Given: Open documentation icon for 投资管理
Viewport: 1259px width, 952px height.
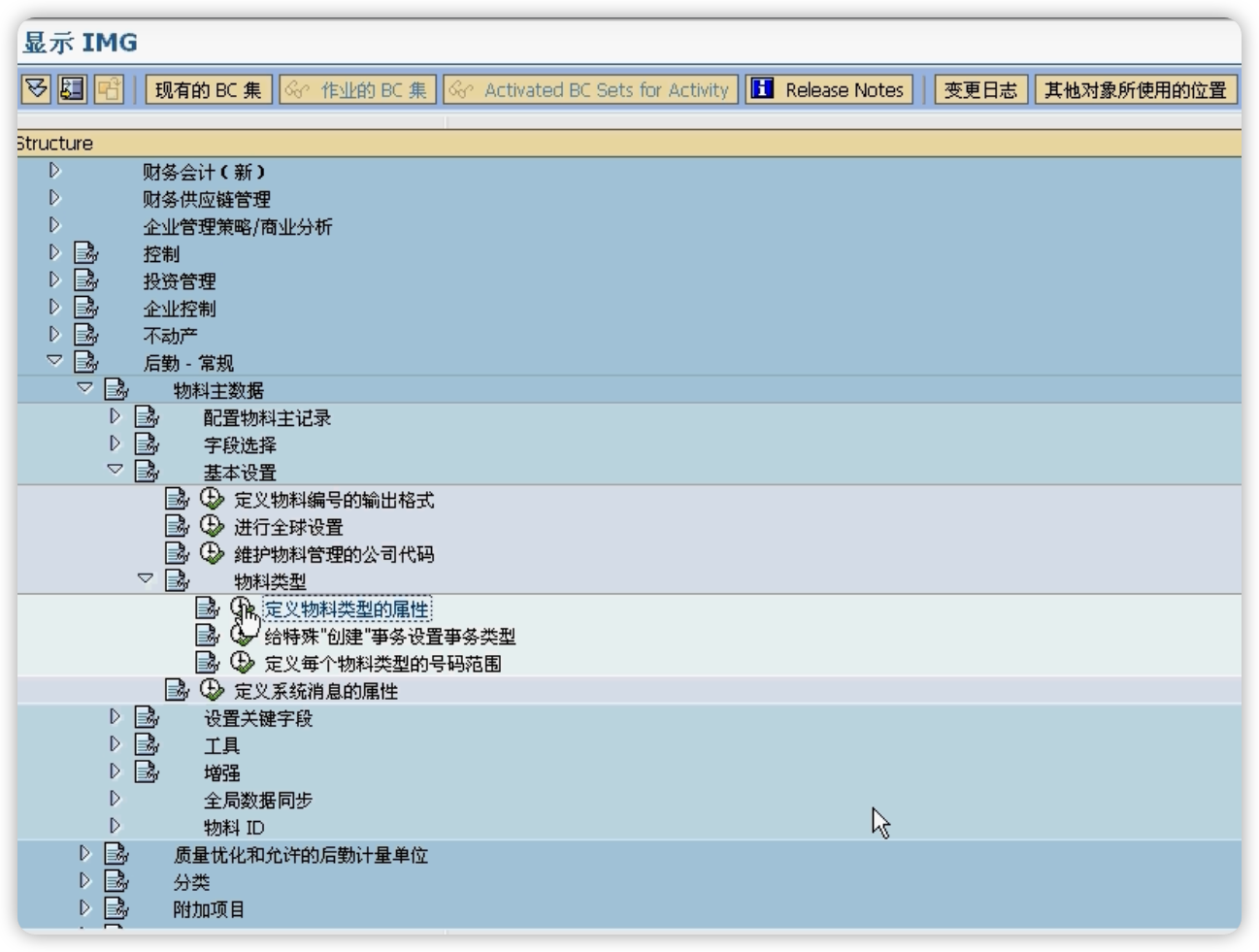Looking at the screenshot, I should point(86,280).
